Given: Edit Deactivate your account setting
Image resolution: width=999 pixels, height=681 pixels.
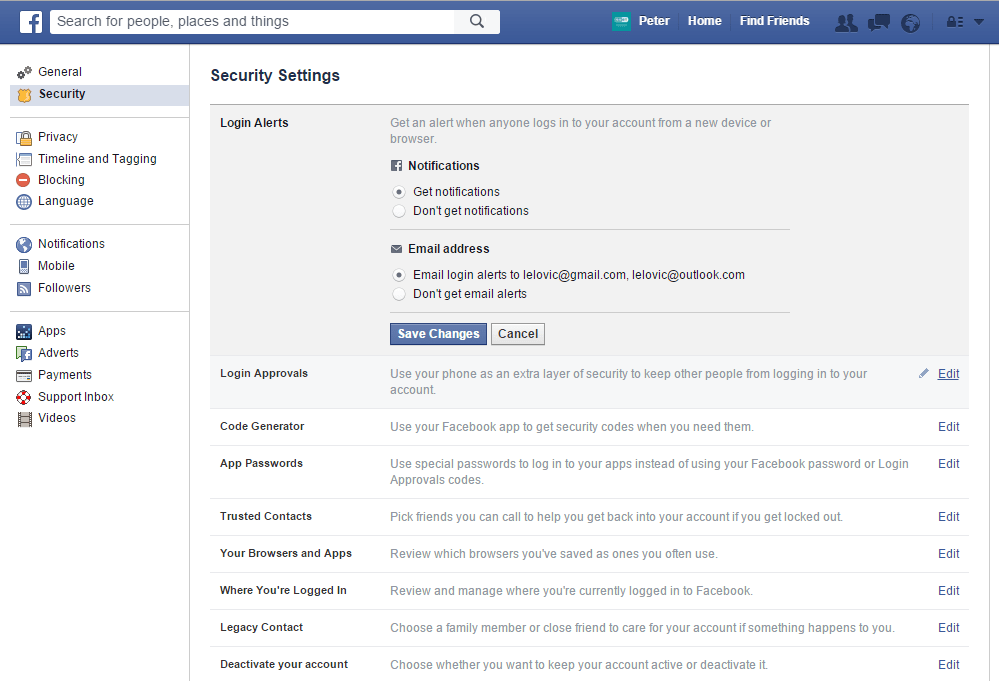Looking at the screenshot, I should tap(948, 664).
